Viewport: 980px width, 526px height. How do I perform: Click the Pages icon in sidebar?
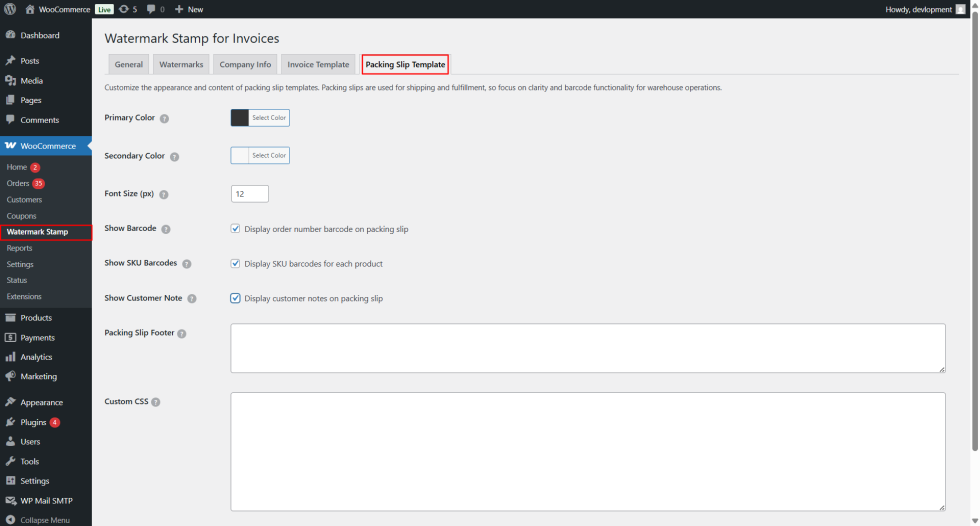coord(10,100)
